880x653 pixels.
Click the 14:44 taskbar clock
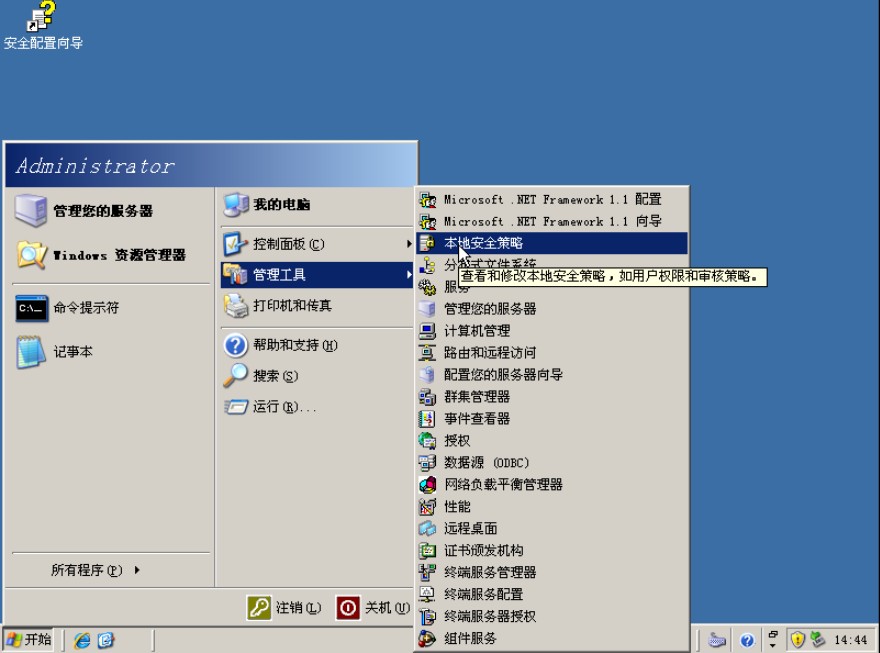[851, 640]
